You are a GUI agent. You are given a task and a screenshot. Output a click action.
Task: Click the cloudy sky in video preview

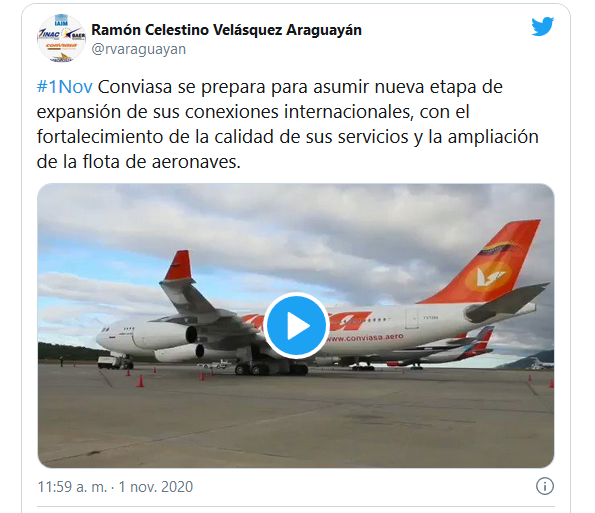coord(296,235)
